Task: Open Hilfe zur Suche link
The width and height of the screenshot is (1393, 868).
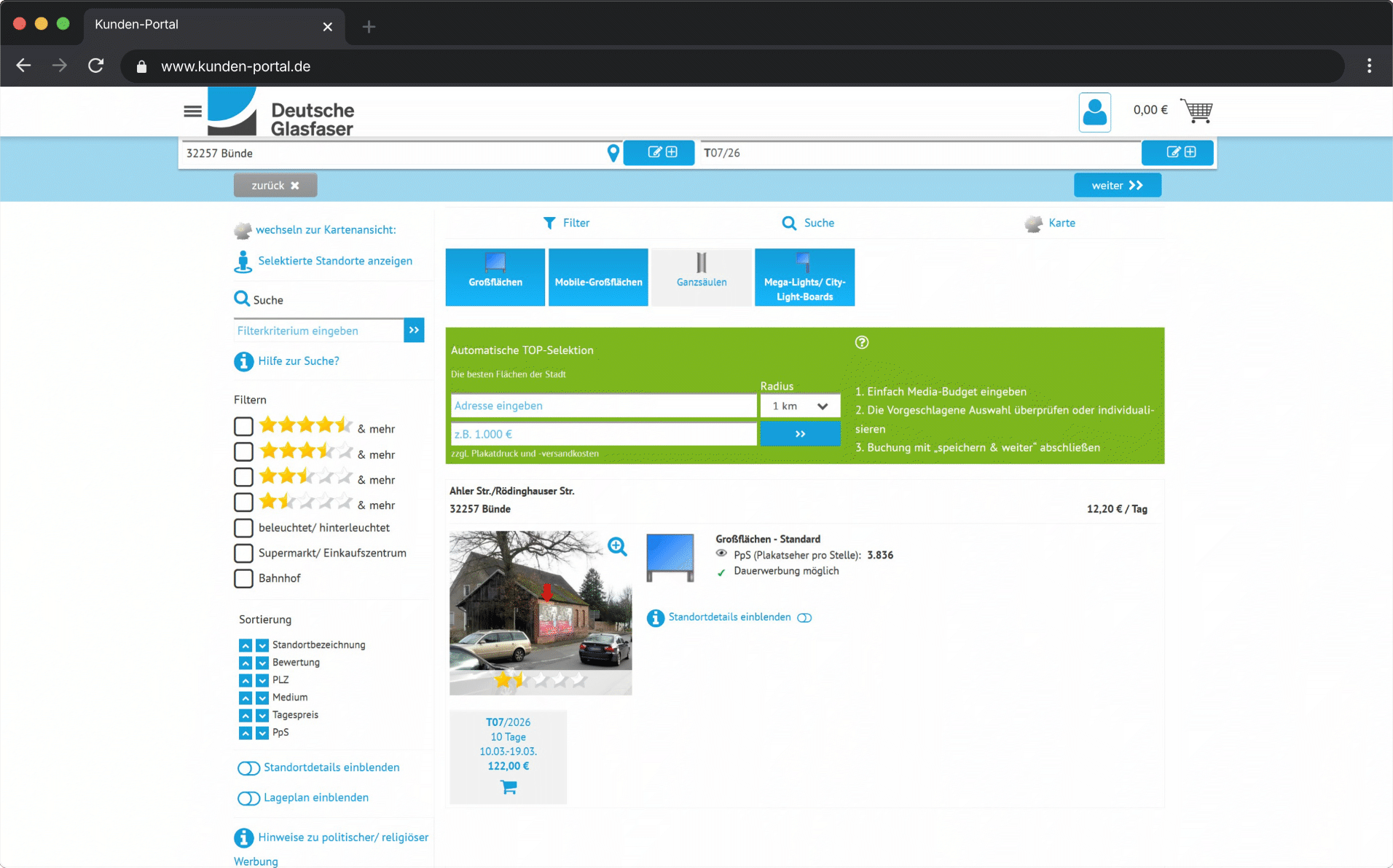Action: tap(298, 361)
